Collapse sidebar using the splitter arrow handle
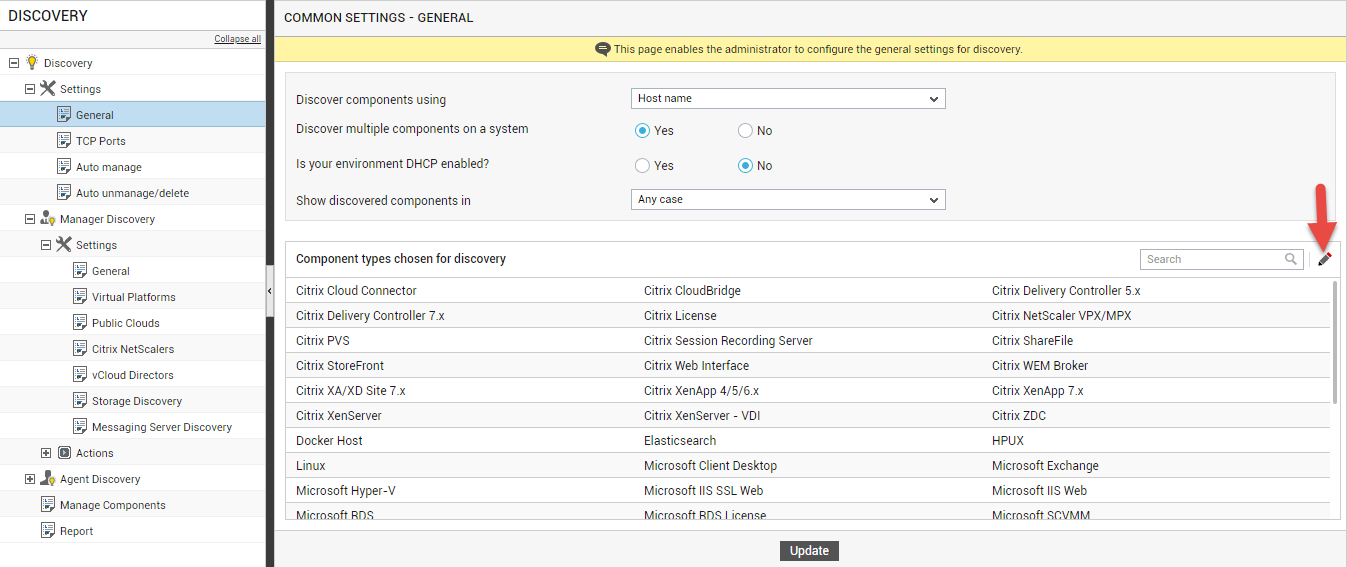Viewport: 1347px width, 567px height. tap(270, 290)
